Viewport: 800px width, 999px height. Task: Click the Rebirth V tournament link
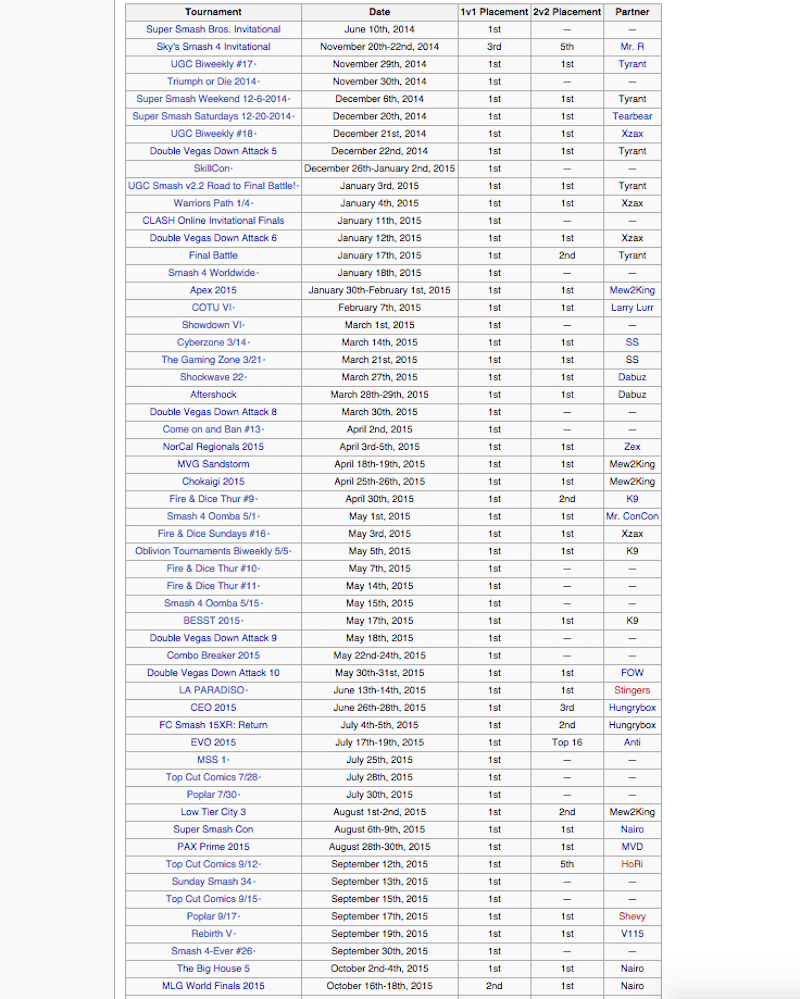click(x=212, y=933)
